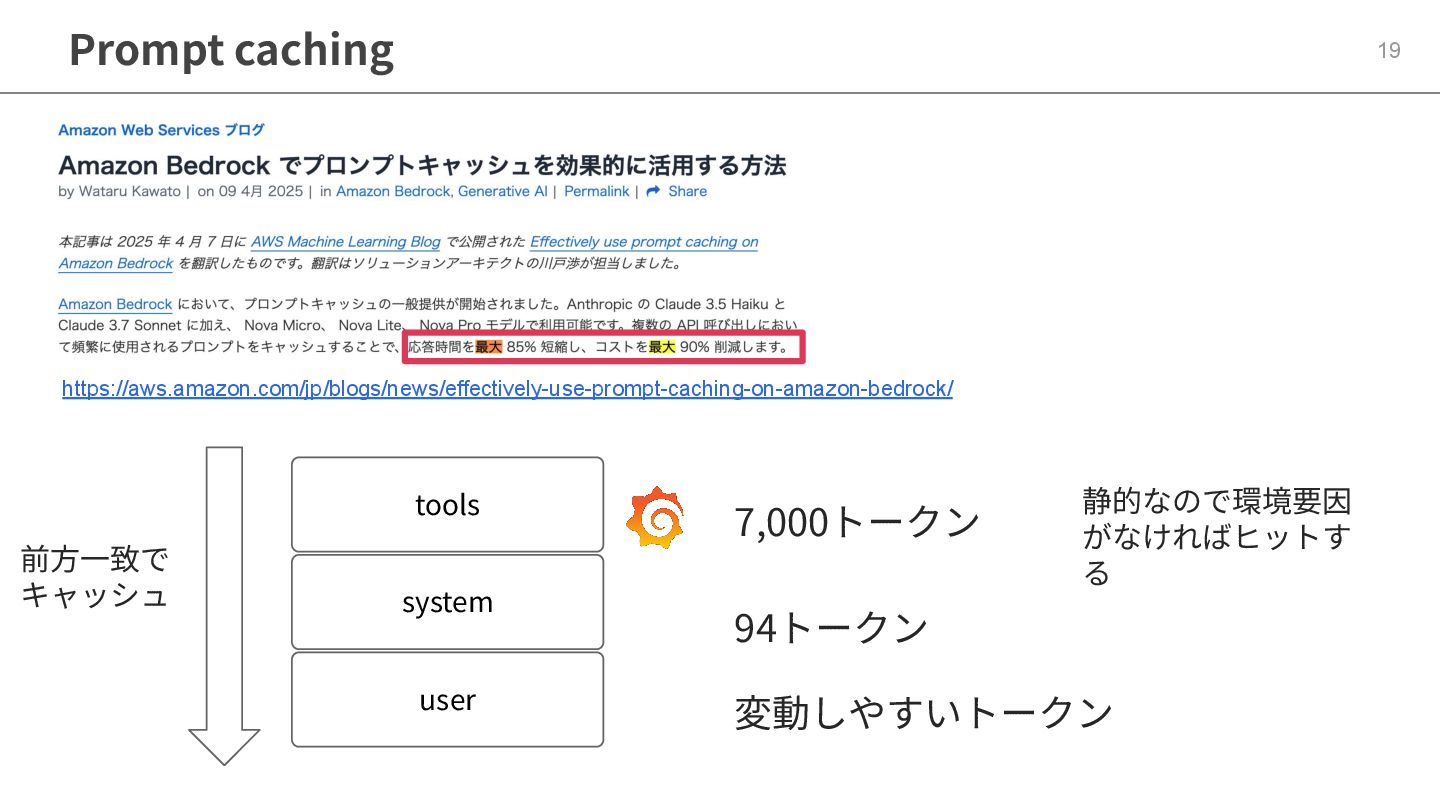Click the '変動しやすいトークン' text
Screen dimensions: 1440x810
pyautogui.click(x=924, y=712)
